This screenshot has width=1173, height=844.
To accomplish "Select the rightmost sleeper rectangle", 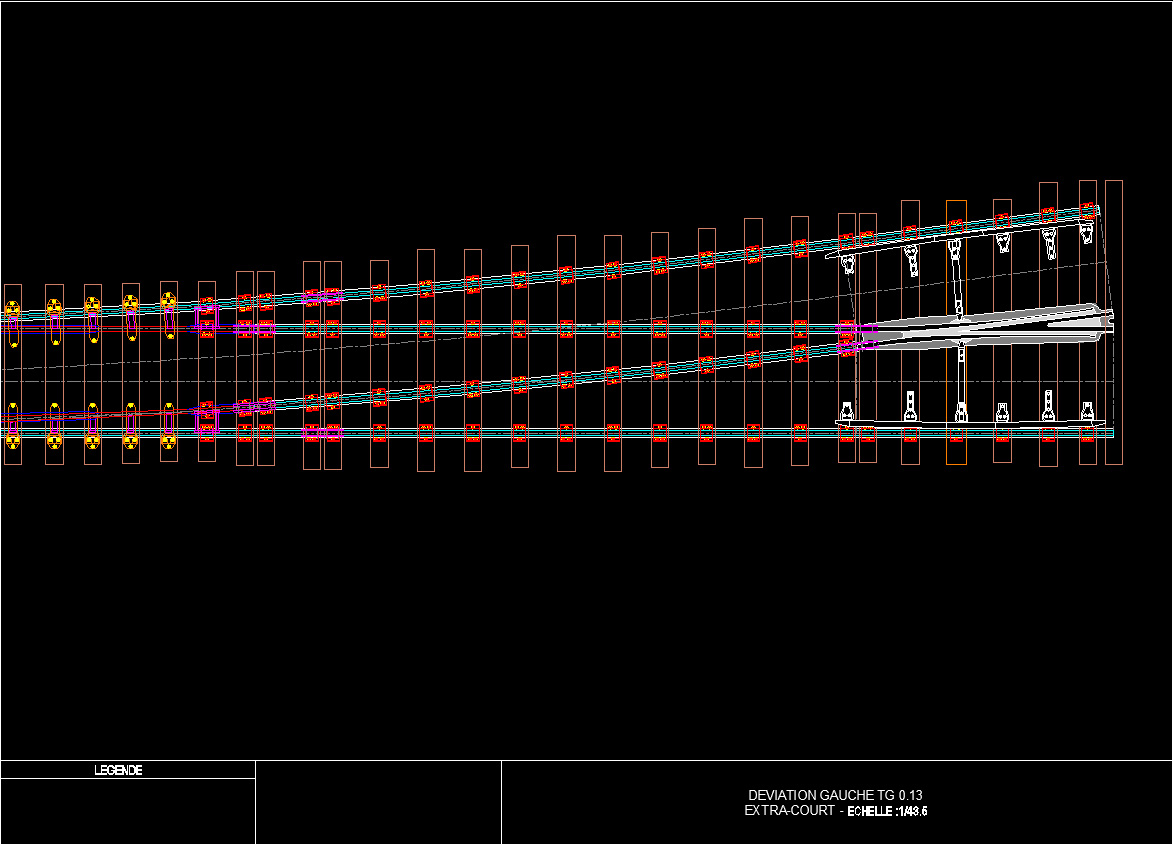I will pos(1114,322).
